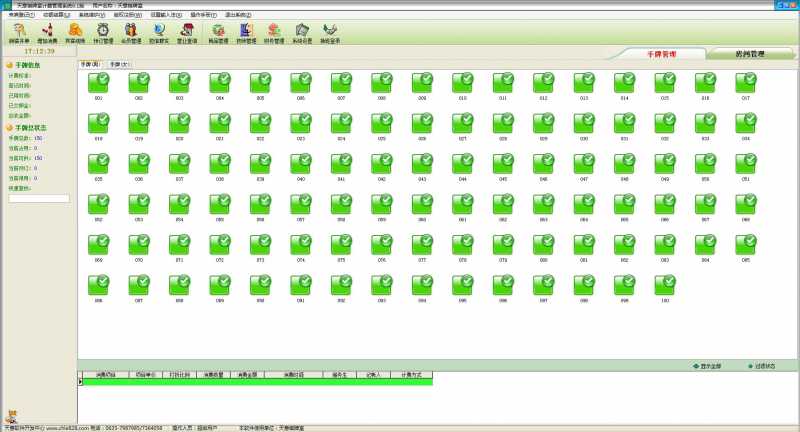Click the 财务管理 toolbar icon
Viewport: 800px width, 432px height.
(x=274, y=33)
